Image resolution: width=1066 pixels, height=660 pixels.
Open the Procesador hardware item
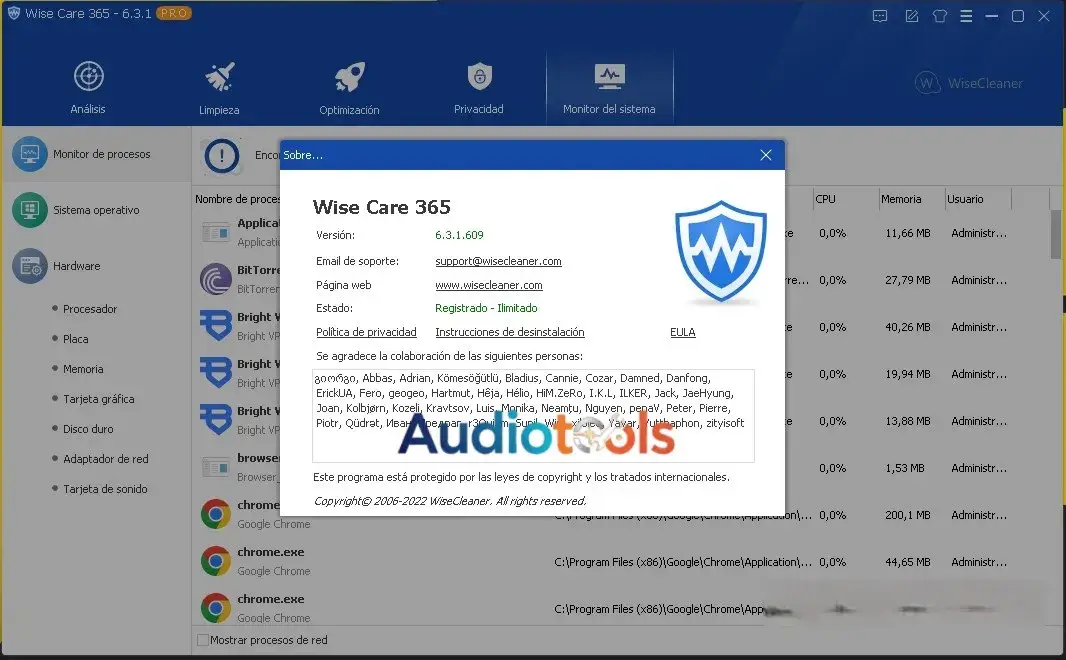[x=90, y=309]
